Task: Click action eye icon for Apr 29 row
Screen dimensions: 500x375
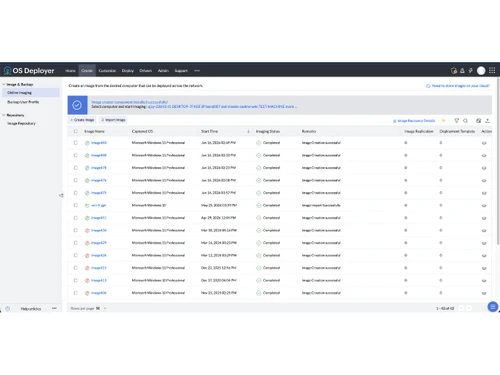Action: 484,218
